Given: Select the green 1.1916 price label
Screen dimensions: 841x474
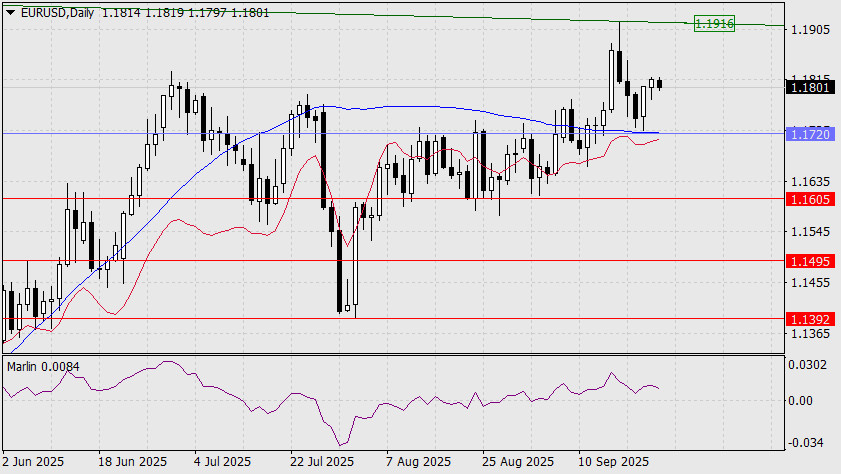Looking at the screenshot, I should 714,22.
